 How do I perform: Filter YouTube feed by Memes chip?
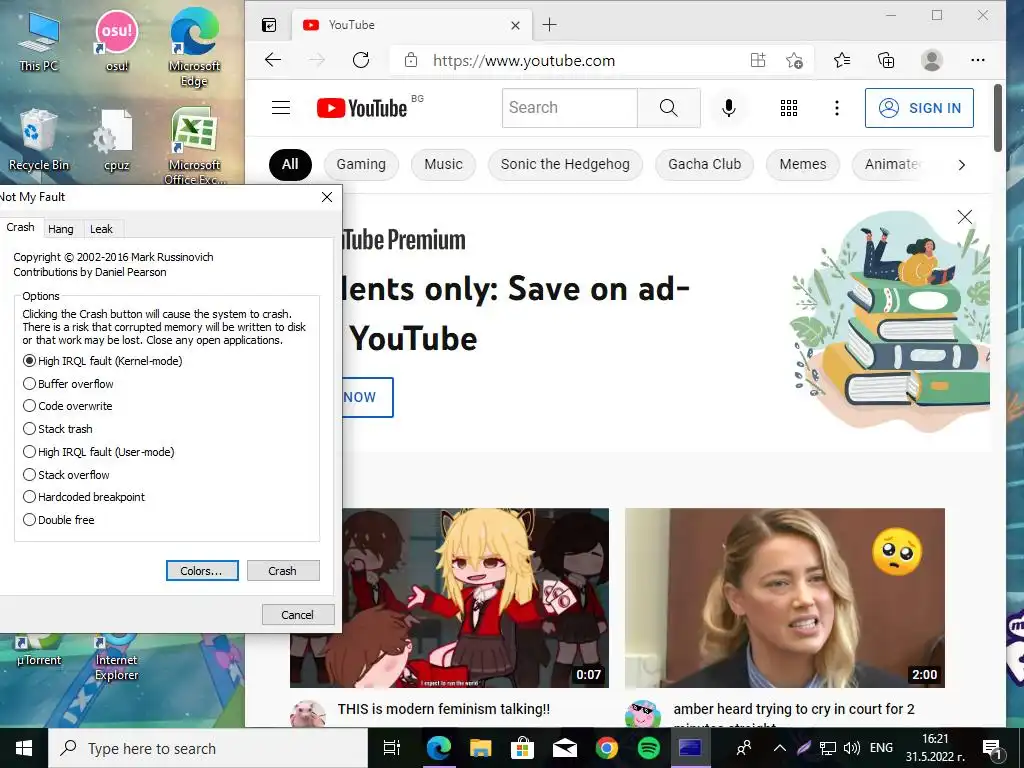click(803, 165)
